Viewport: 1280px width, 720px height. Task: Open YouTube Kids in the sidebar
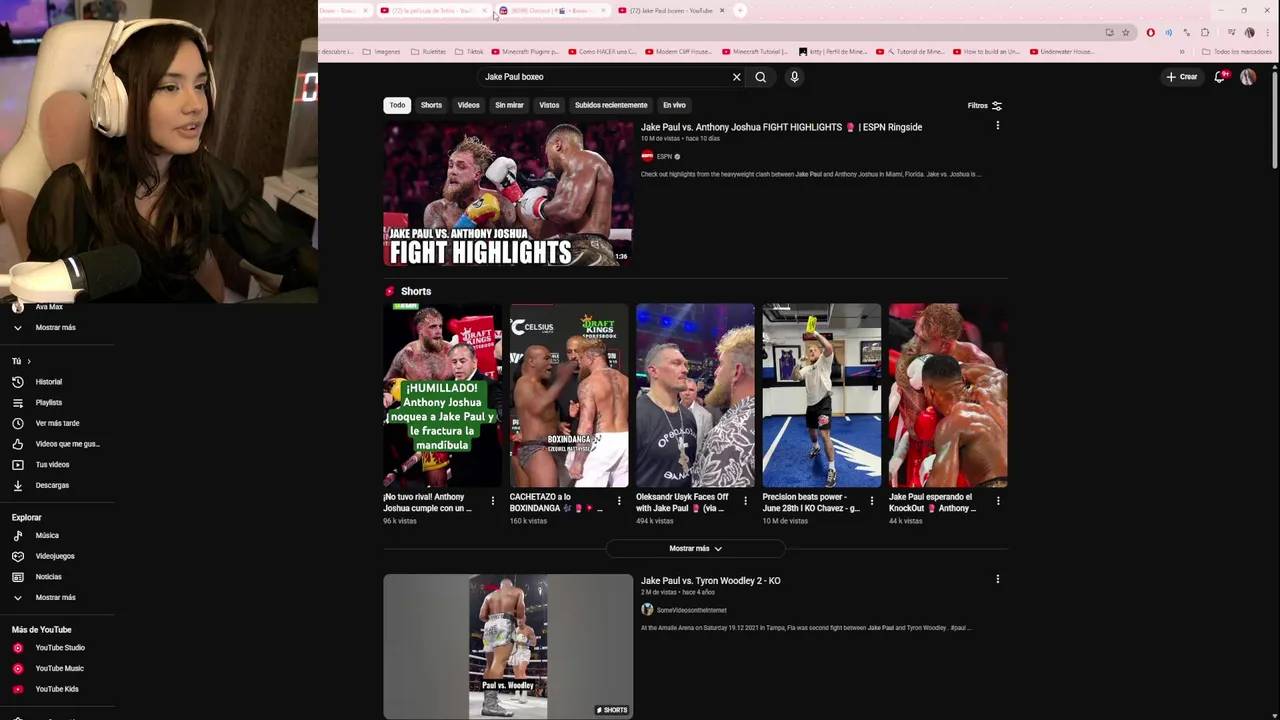pos(57,689)
